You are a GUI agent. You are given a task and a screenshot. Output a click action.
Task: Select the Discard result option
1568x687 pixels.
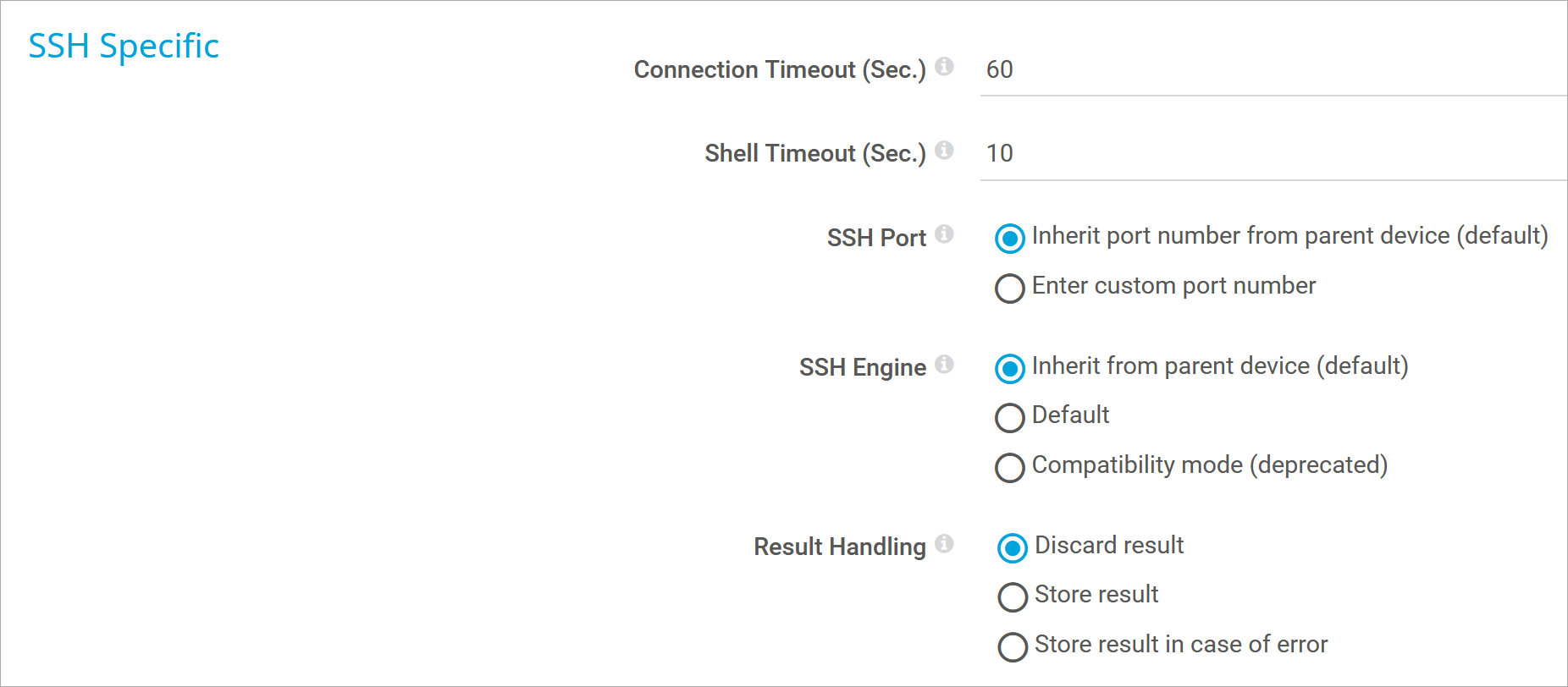[1013, 548]
